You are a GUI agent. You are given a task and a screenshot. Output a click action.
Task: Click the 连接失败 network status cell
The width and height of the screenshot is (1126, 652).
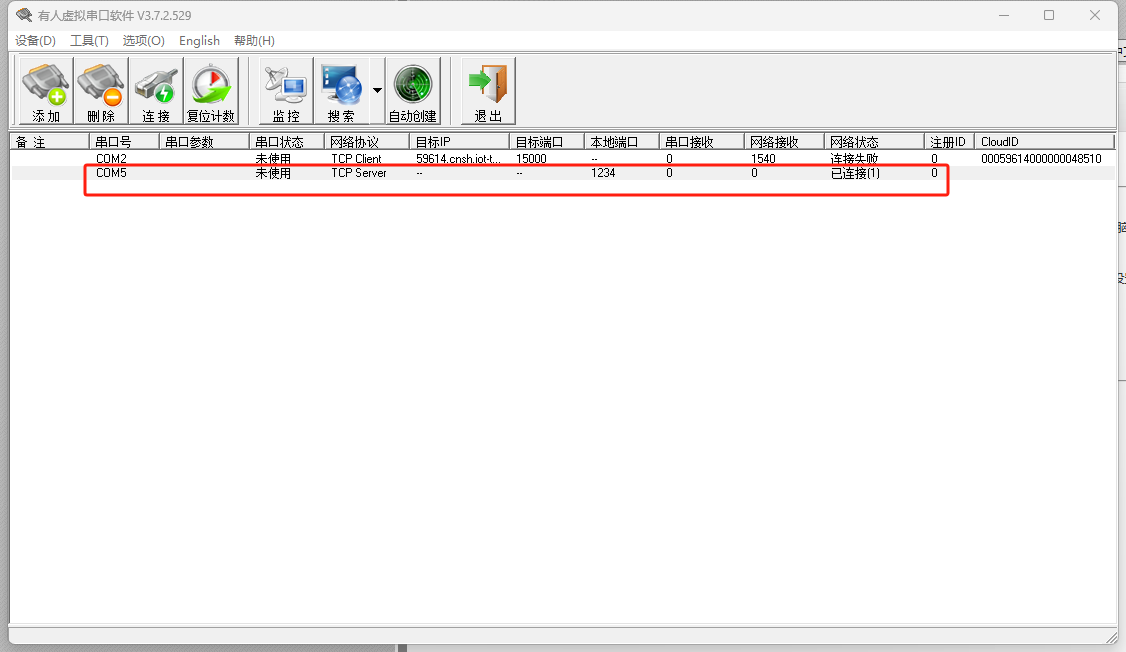coord(855,159)
